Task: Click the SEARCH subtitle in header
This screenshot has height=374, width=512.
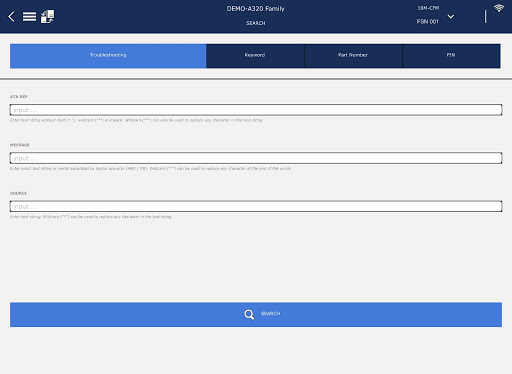Action: [x=256, y=23]
